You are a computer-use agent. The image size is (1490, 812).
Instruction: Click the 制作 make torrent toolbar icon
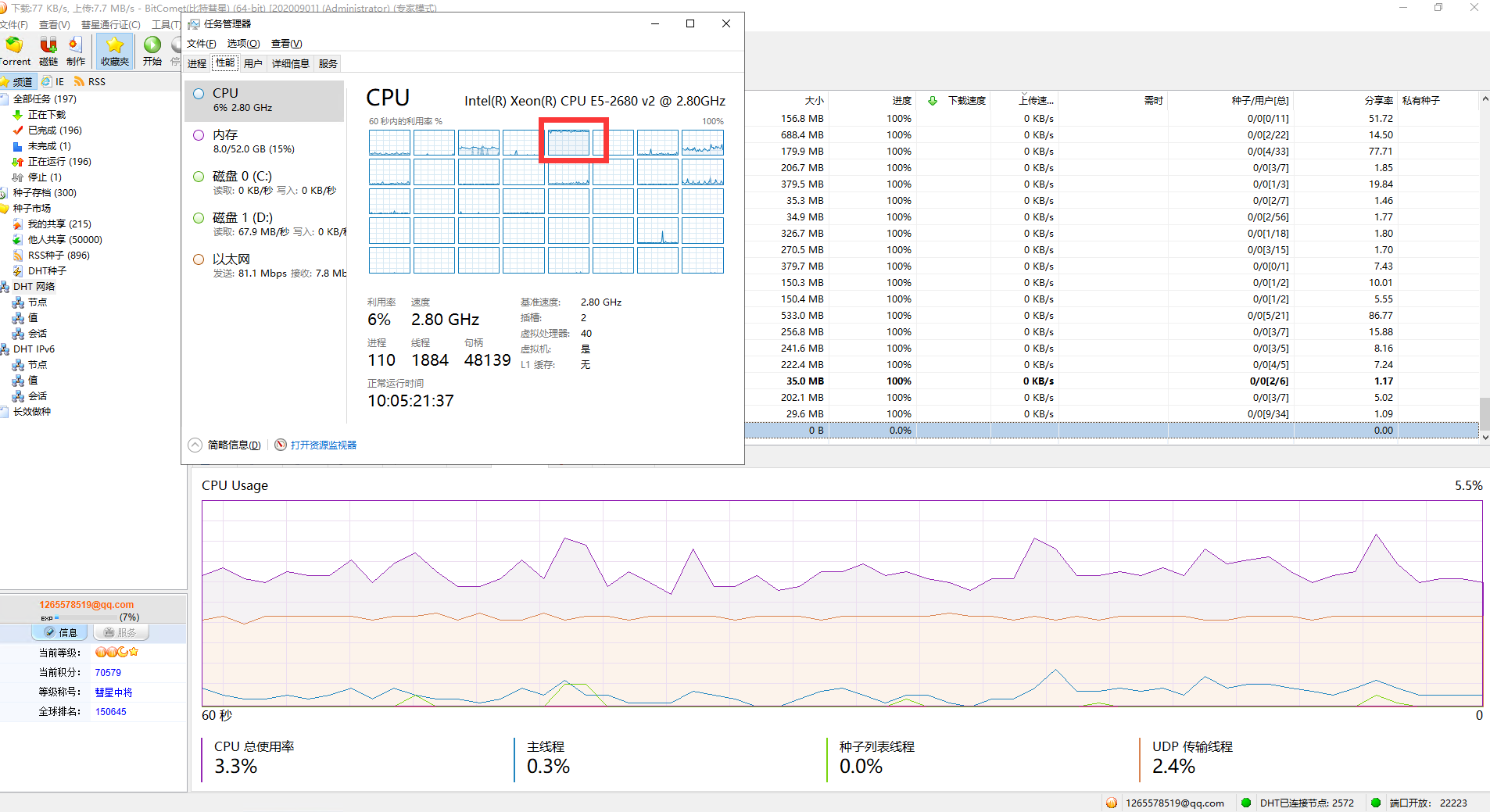[x=76, y=52]
